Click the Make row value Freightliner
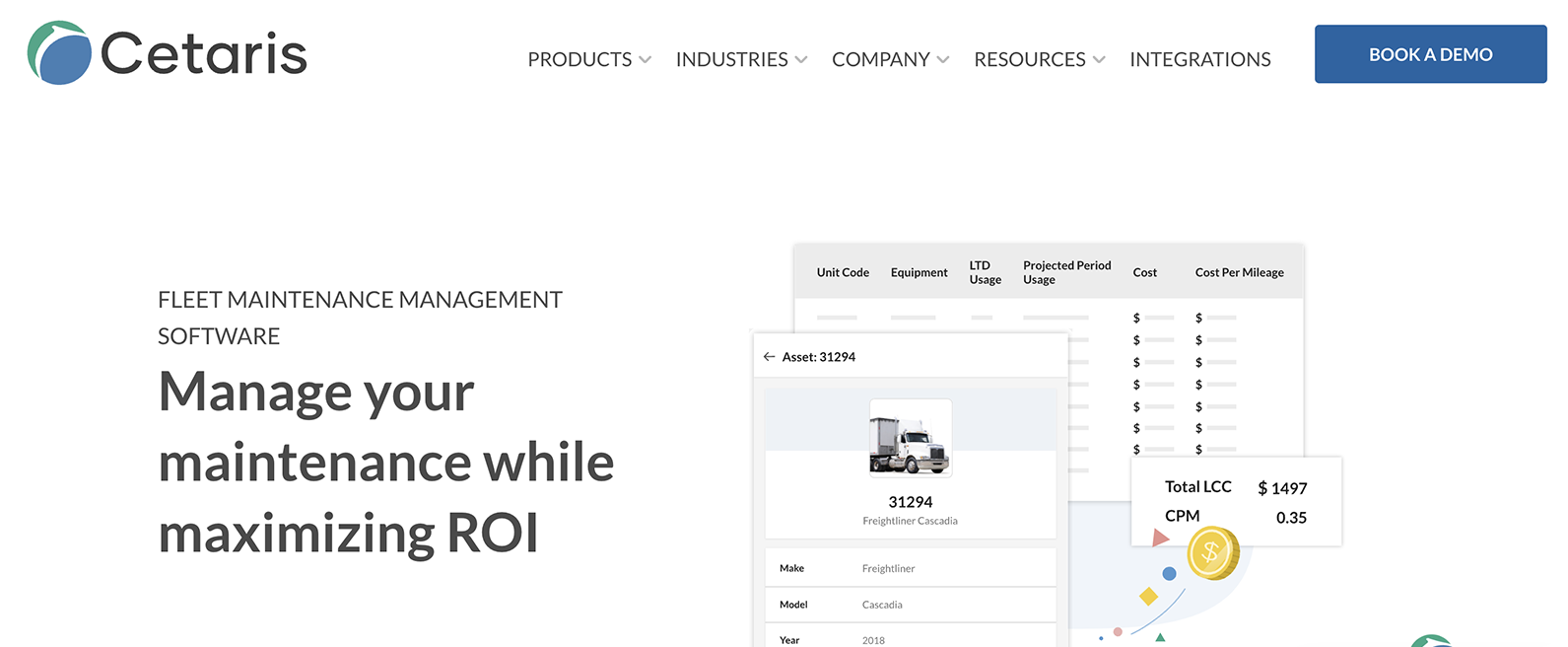 pos(889,568)
